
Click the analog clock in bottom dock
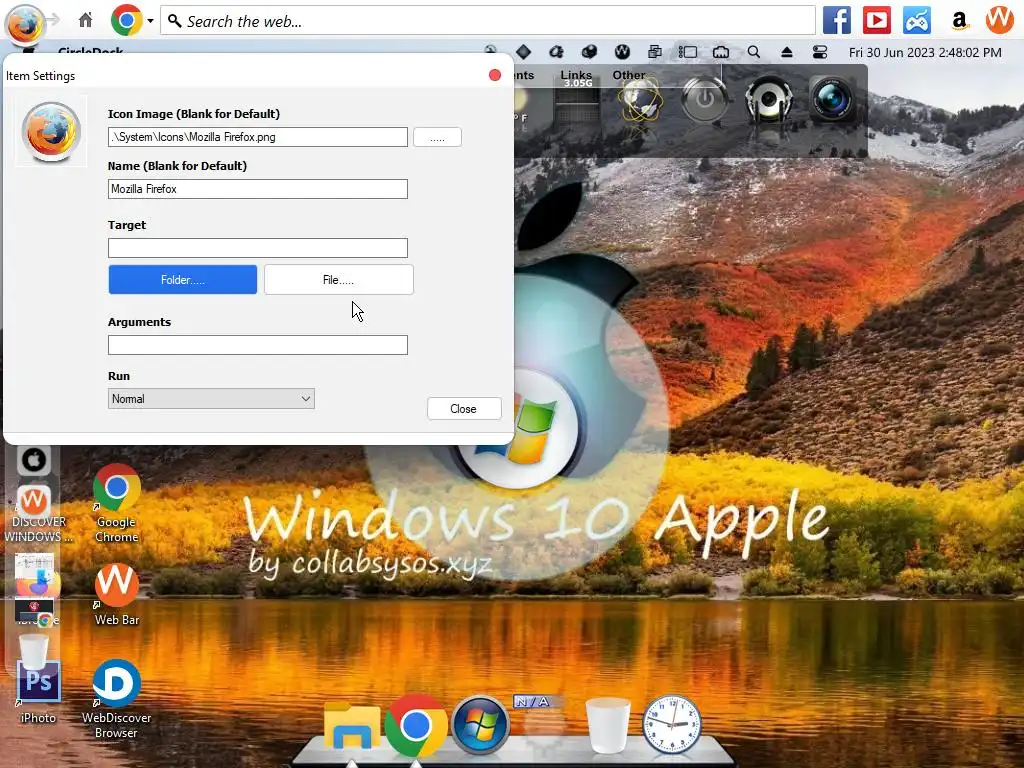672,725
